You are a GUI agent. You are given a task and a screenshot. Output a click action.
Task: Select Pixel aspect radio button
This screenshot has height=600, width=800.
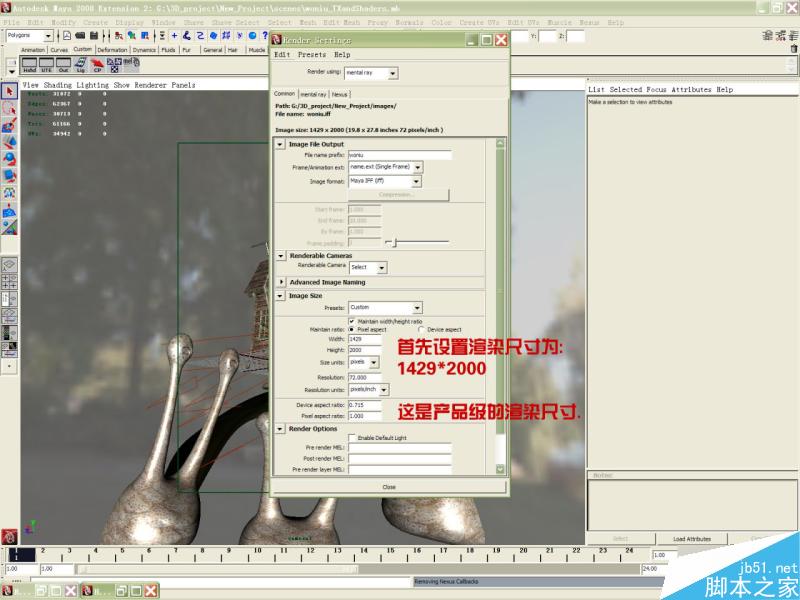click(x=352, y=330)
